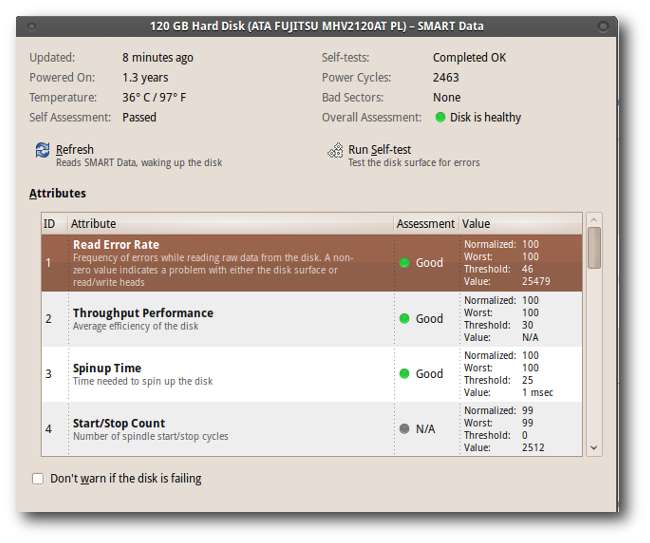Click the 8 minutes ago updated value
The height and width of the screenshot is (543, 650).
pyautogui.click(x=158, y=58)
